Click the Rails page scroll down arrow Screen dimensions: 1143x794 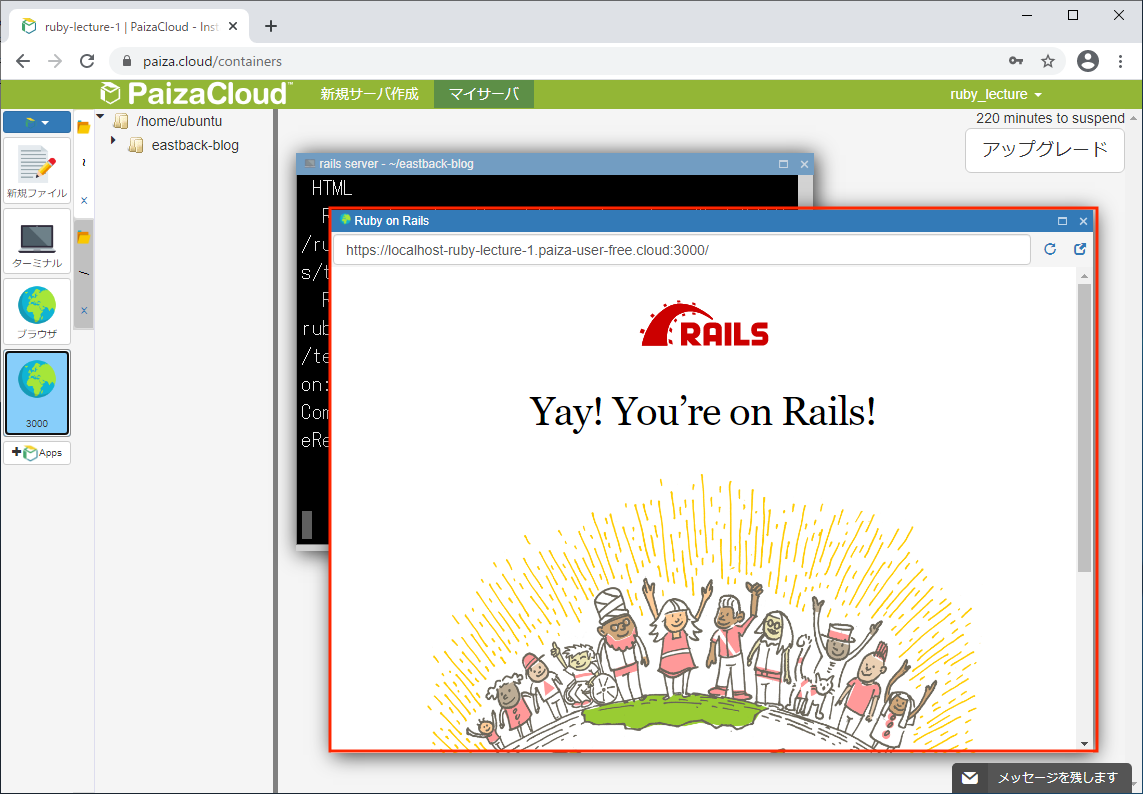point(1084,744)
